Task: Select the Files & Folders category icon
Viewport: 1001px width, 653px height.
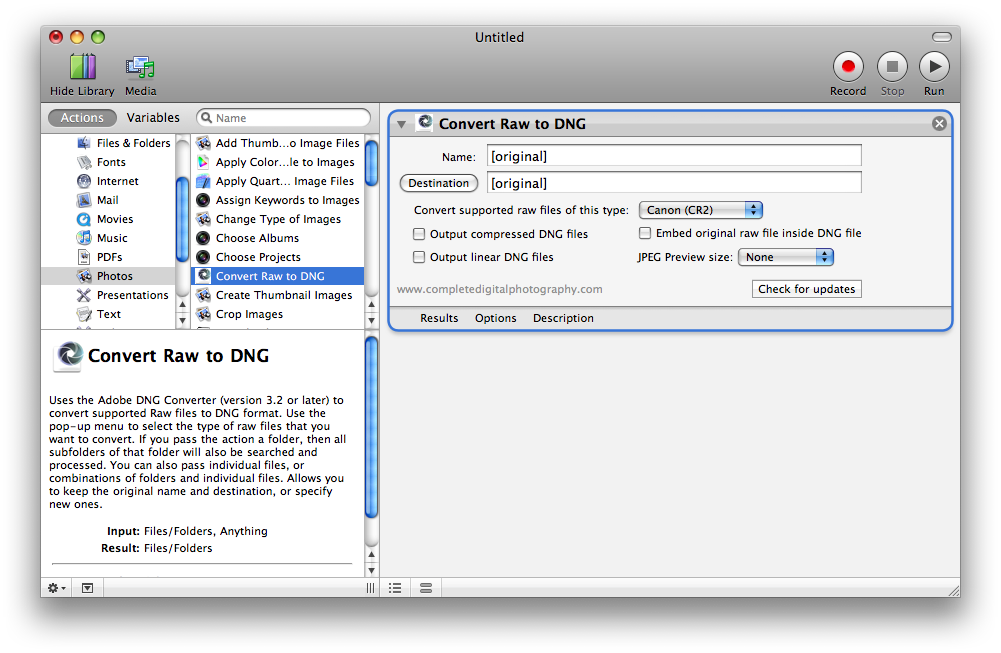Action: 84,143
